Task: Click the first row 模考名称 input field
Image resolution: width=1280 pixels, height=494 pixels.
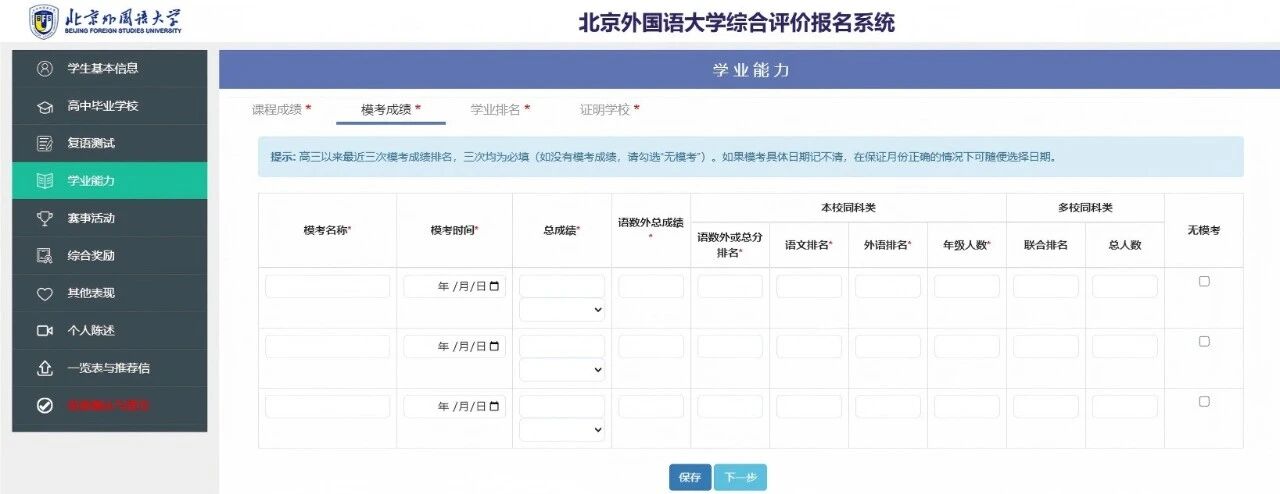Action: point(327,287)
